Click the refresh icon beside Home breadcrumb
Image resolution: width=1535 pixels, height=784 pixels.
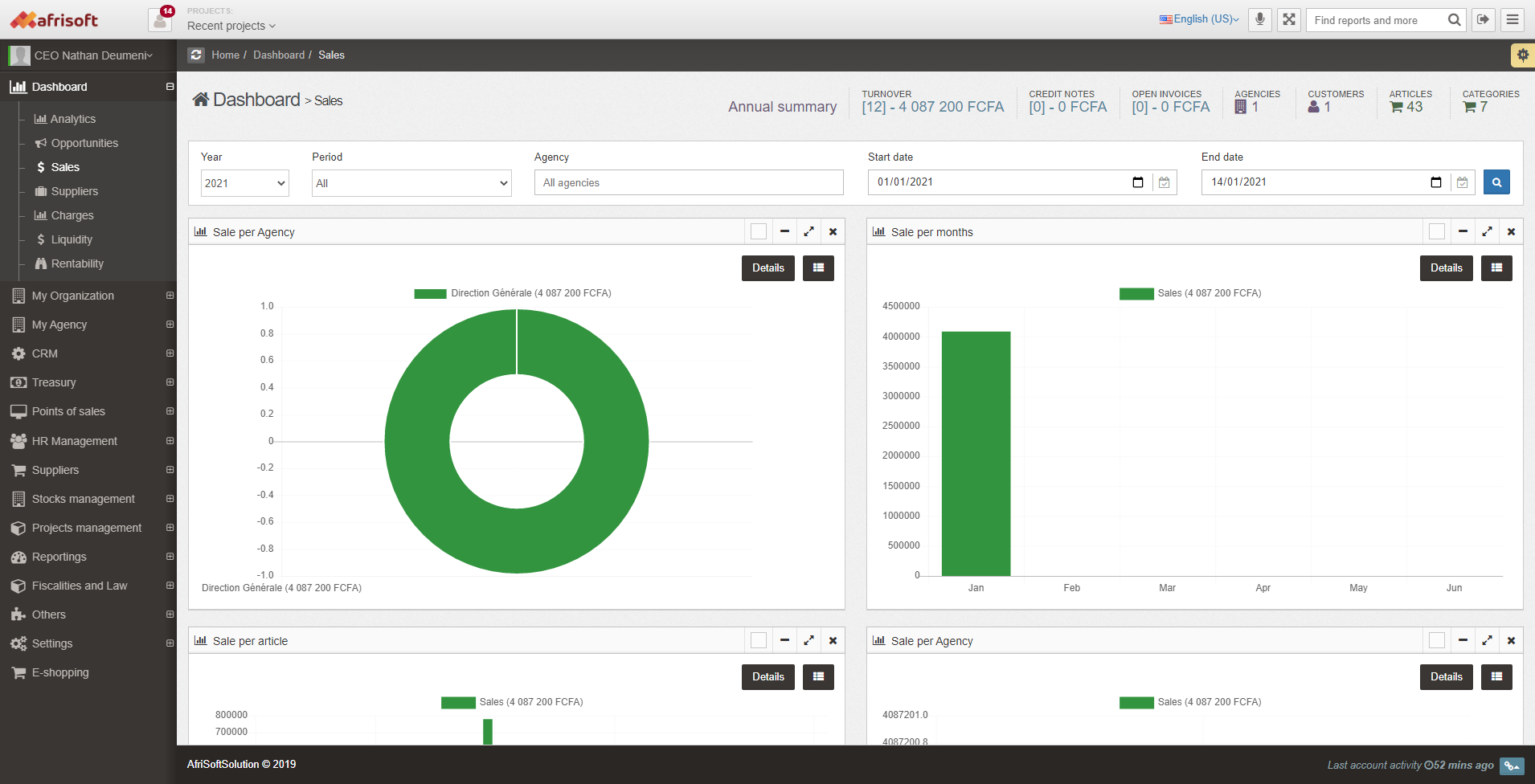pyautogui.click(x=196, y=55)
